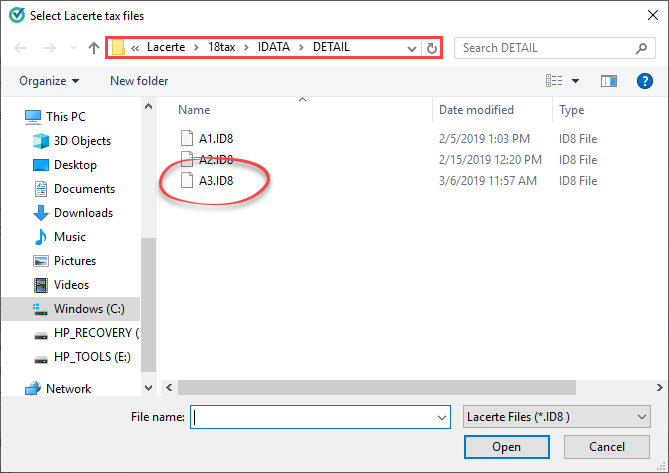Click the Cancel button

606,447
